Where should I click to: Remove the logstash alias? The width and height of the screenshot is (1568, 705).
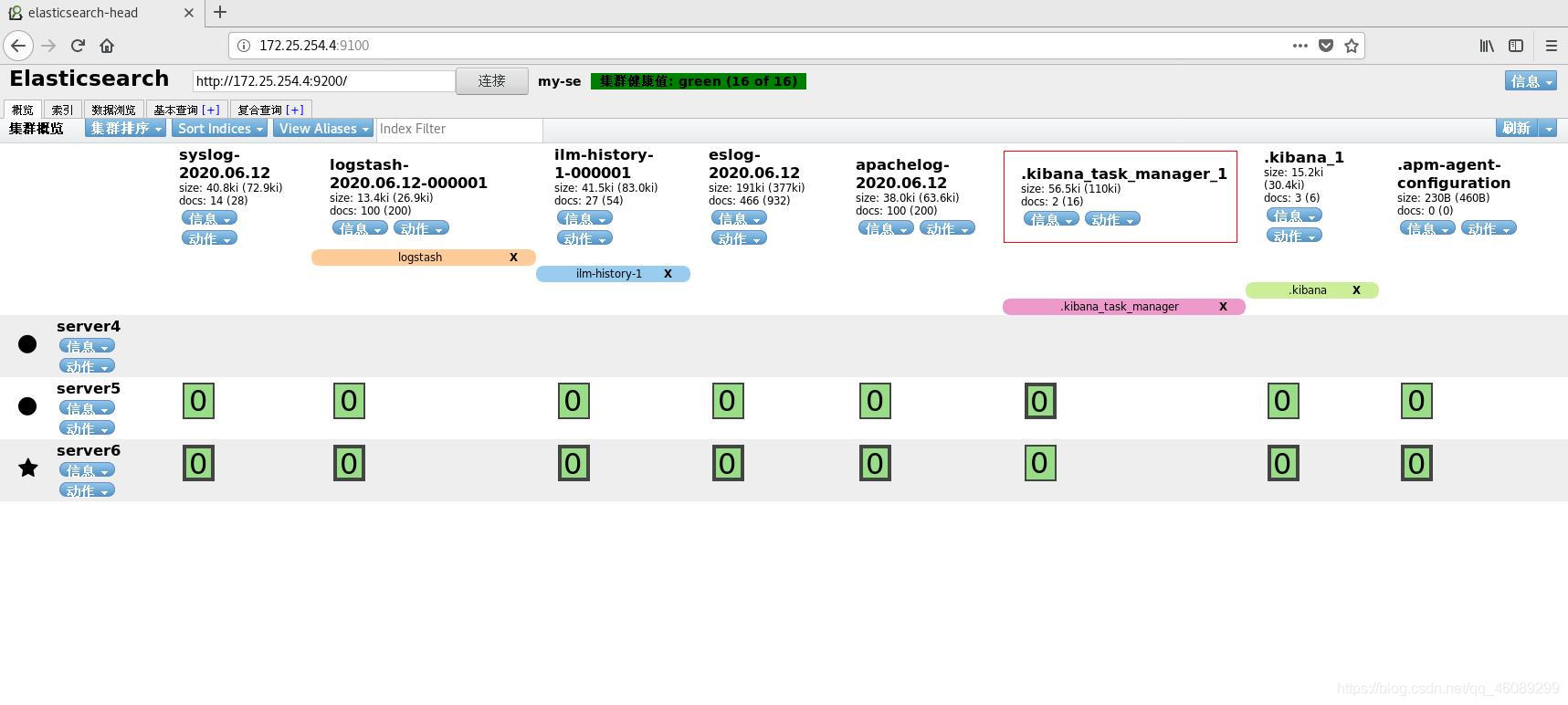point(513,258)
